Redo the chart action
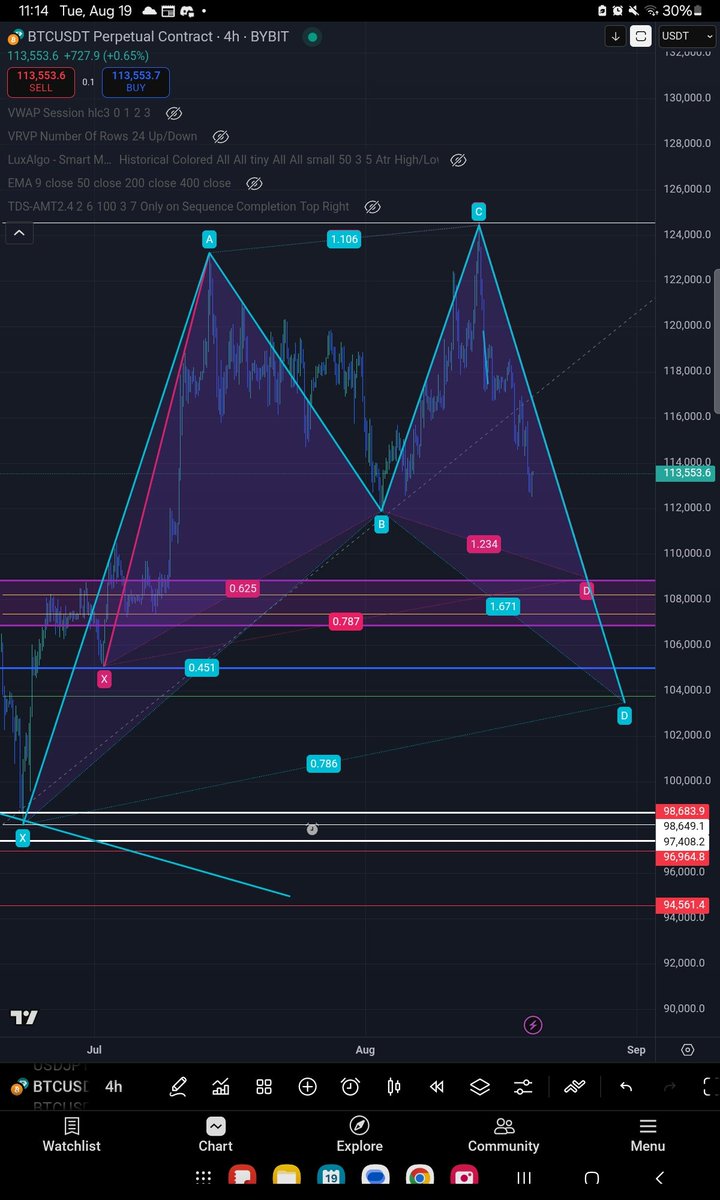Screen dimensions: 720x1200 [x=670, y=1086]
